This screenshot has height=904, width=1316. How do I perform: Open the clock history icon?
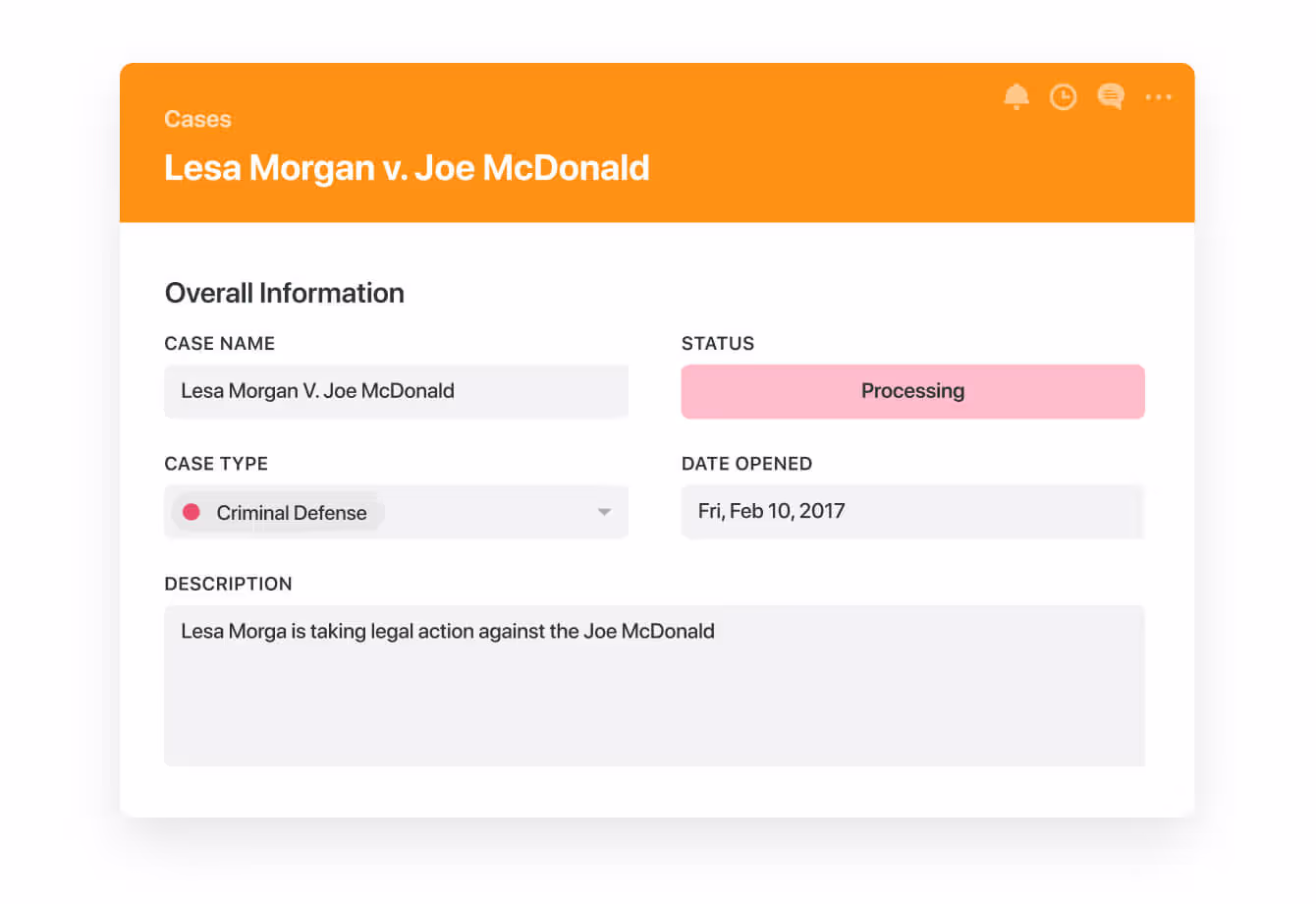coord(1063,96)
